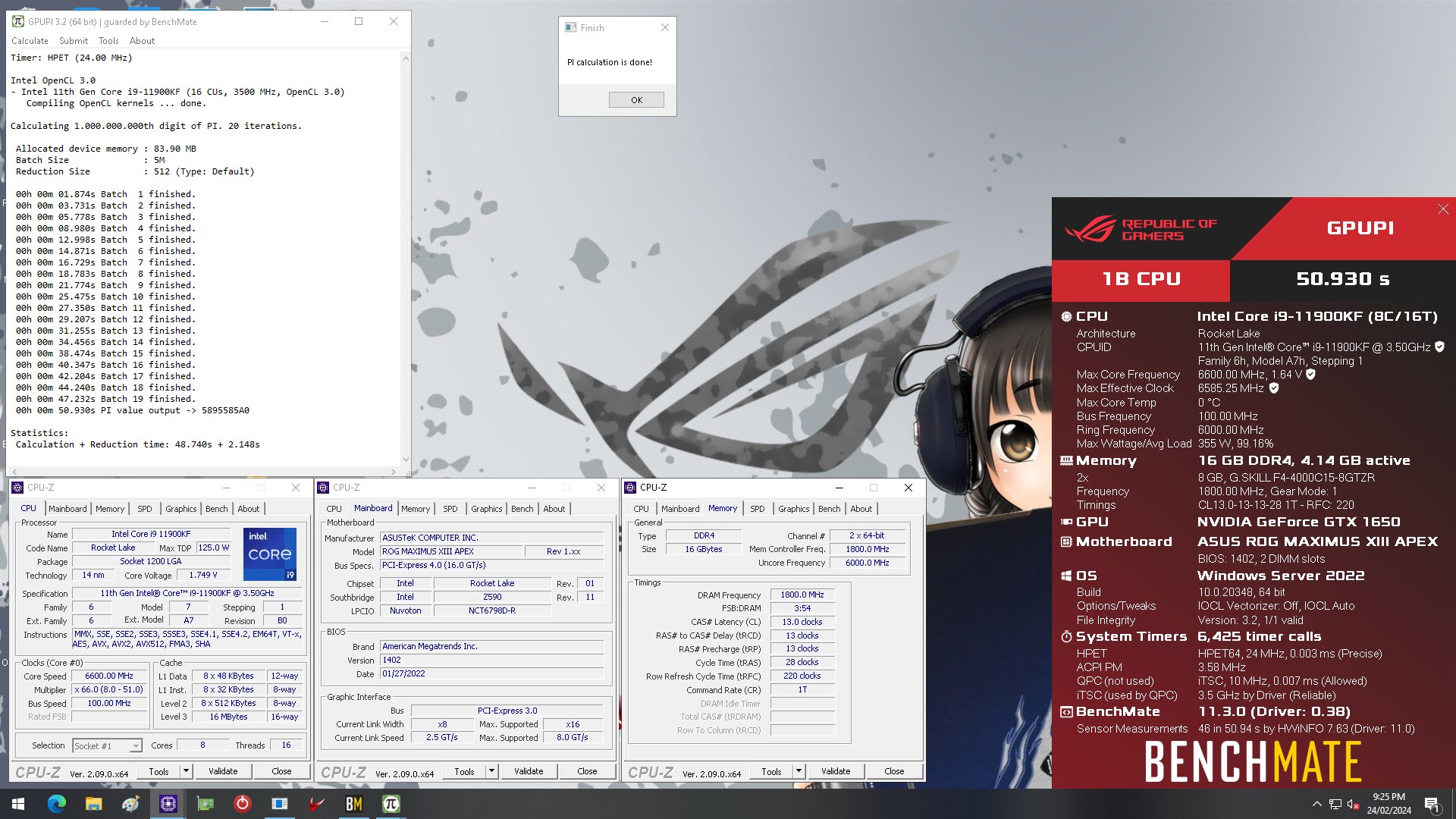
Task: Open the Calculate menu in GPUPI
Action: (30, 41)
